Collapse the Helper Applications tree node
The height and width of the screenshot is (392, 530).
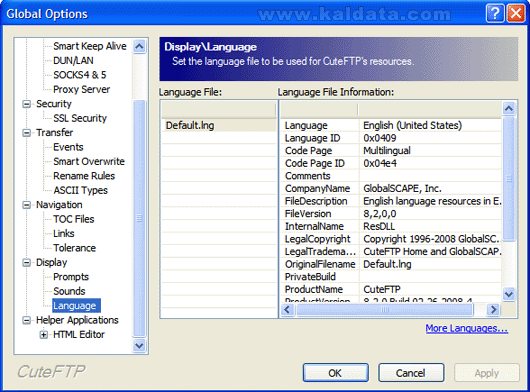tap(26, 320)
